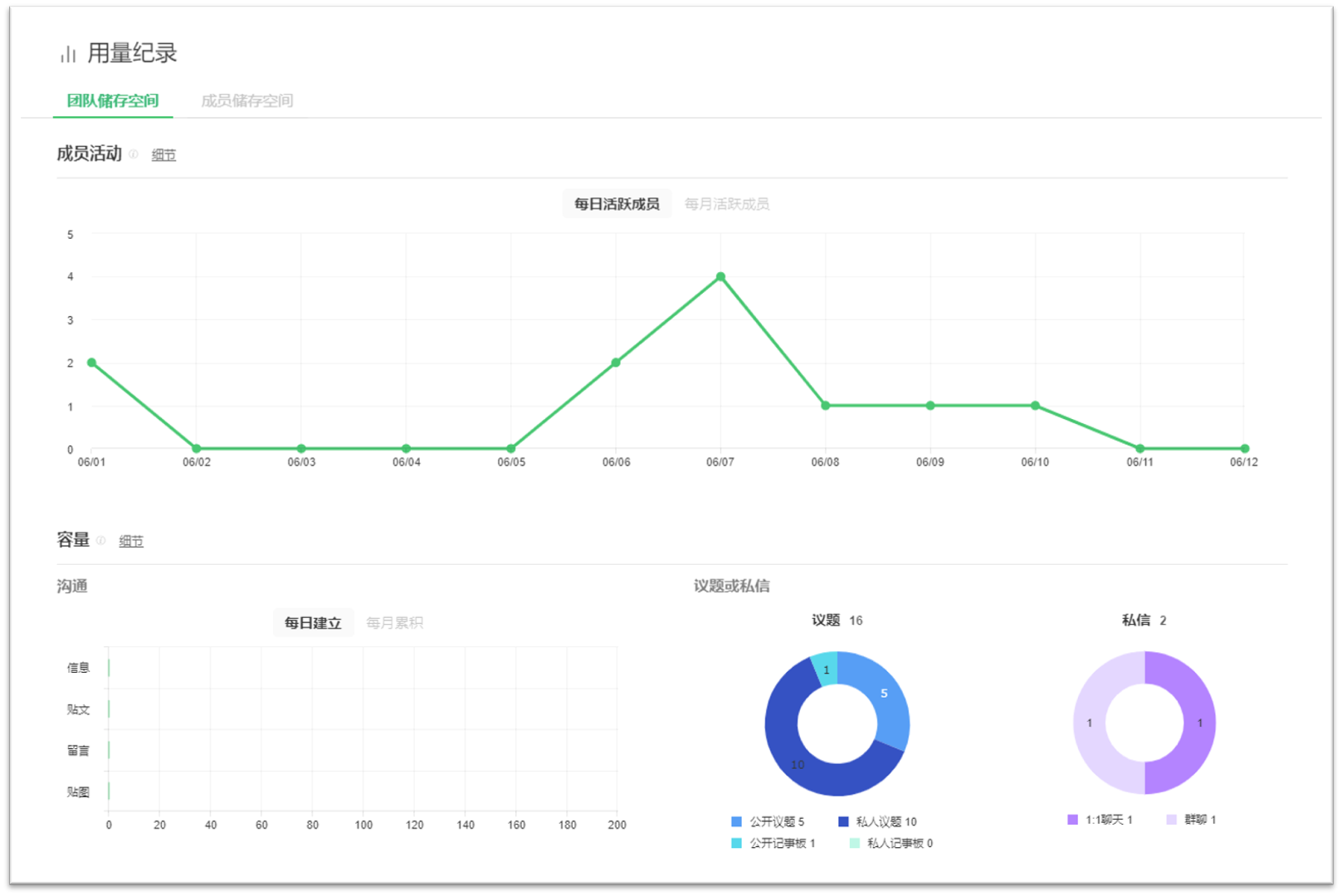The height and width of the screenshot is (896, 1342).
Task: Click the 议题 16 donut chart title
Action: pos(837,621)
